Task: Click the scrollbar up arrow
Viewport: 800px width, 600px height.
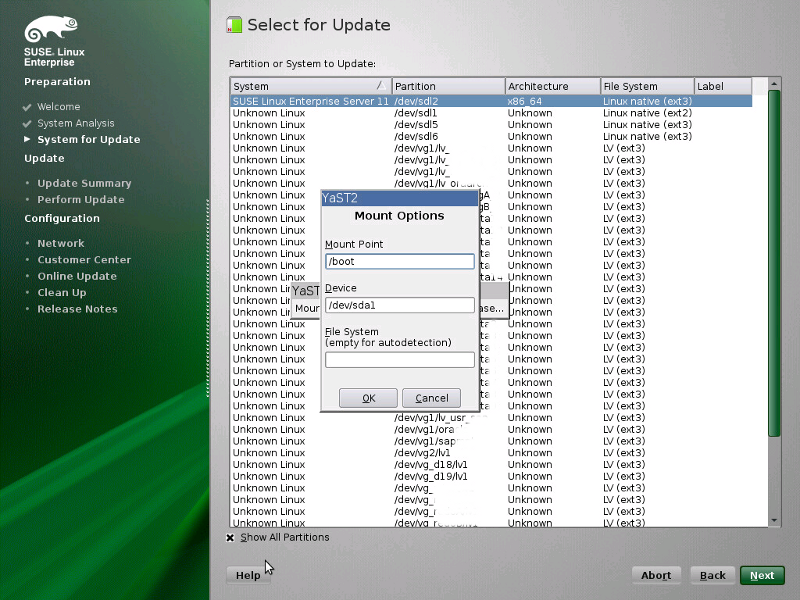Action: click(774, 85)
